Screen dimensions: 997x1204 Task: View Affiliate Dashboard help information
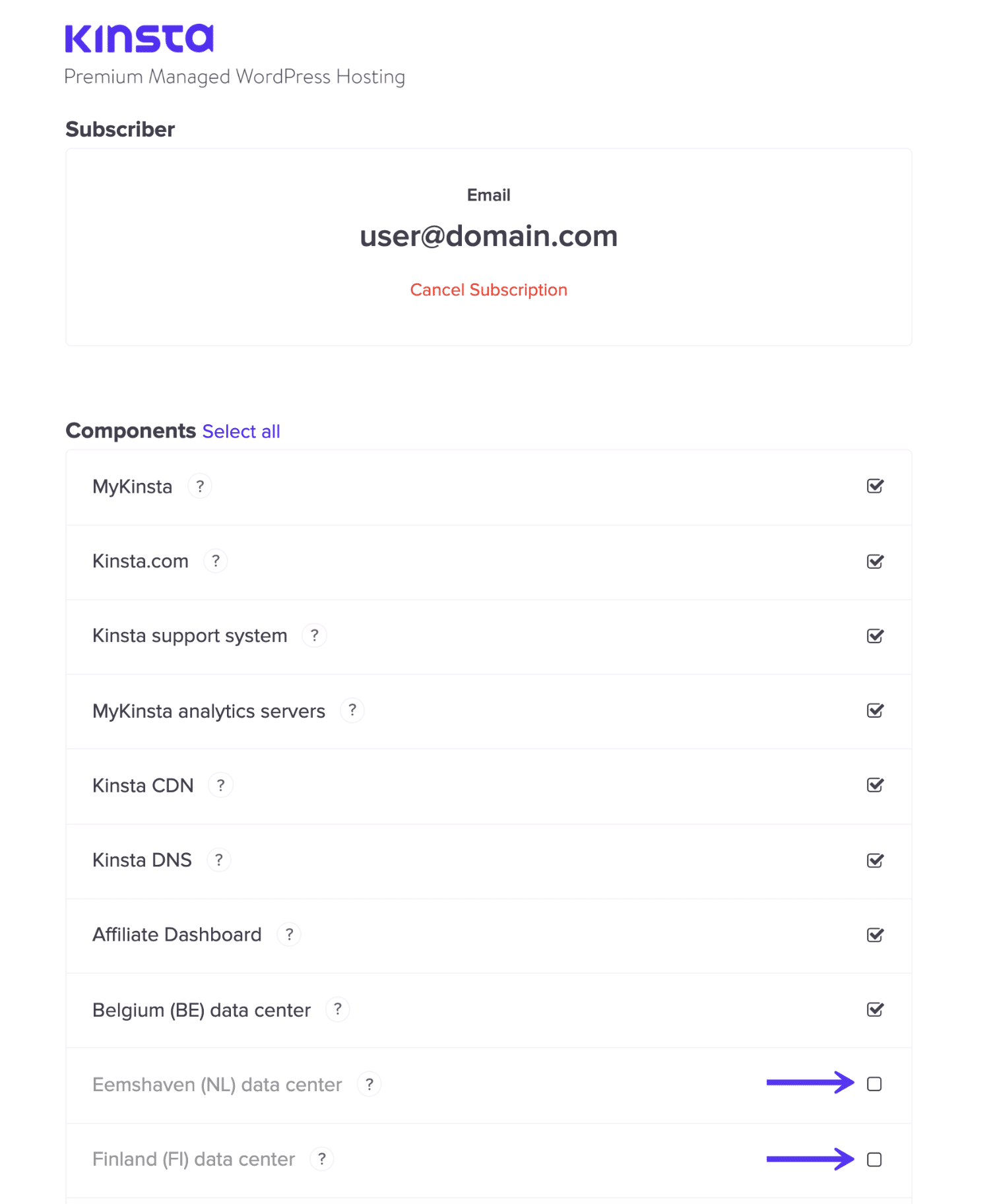[288, 934]
